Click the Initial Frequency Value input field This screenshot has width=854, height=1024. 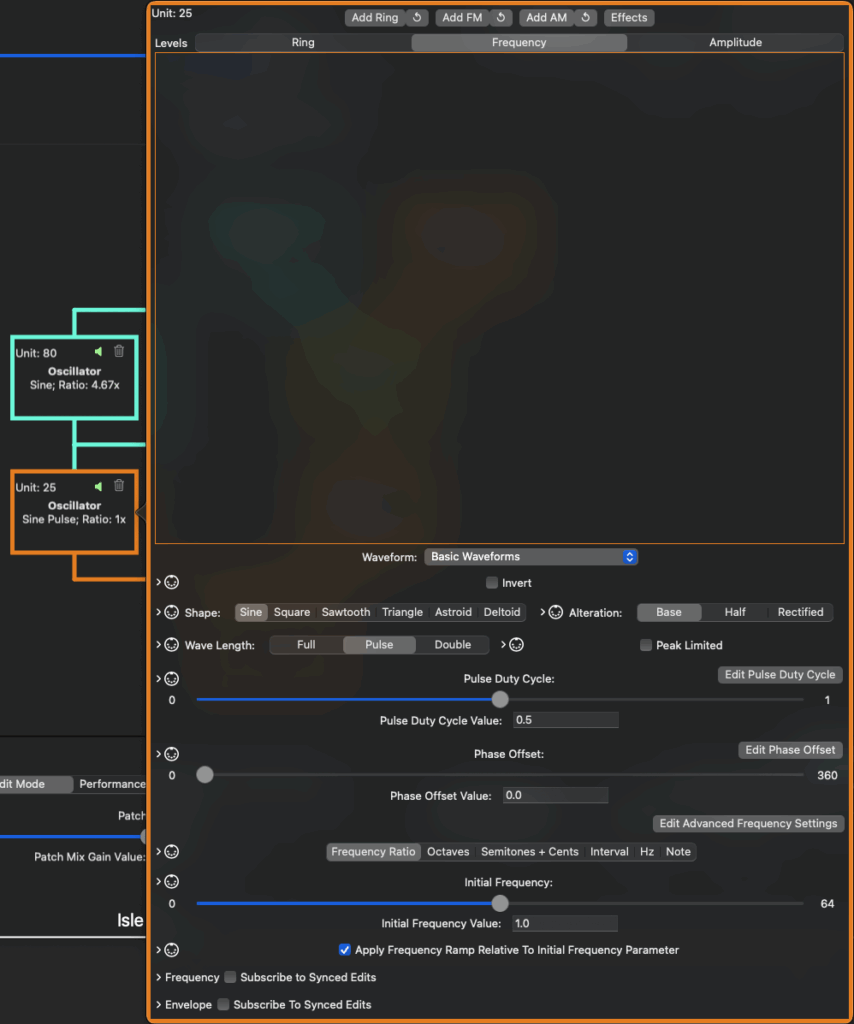564,924
